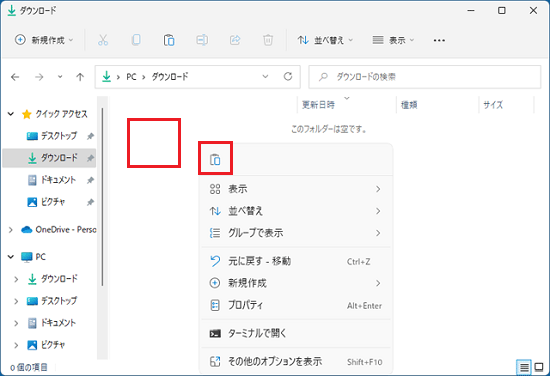Screen dimensions: 550x376
Task: Select pinned ダウンロード under Quick Access
Action: point(59,158)
